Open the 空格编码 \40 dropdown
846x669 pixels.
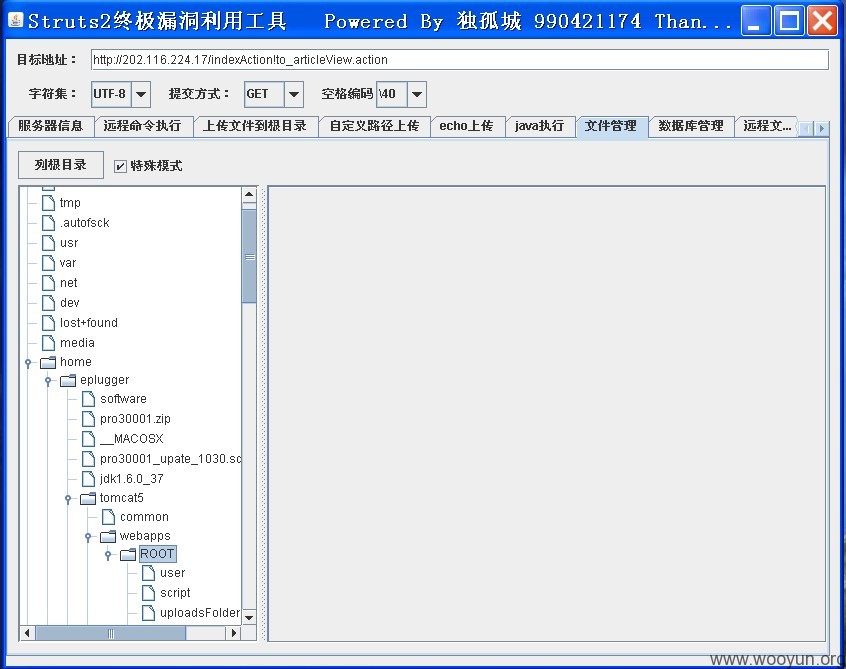coord(417,94)
